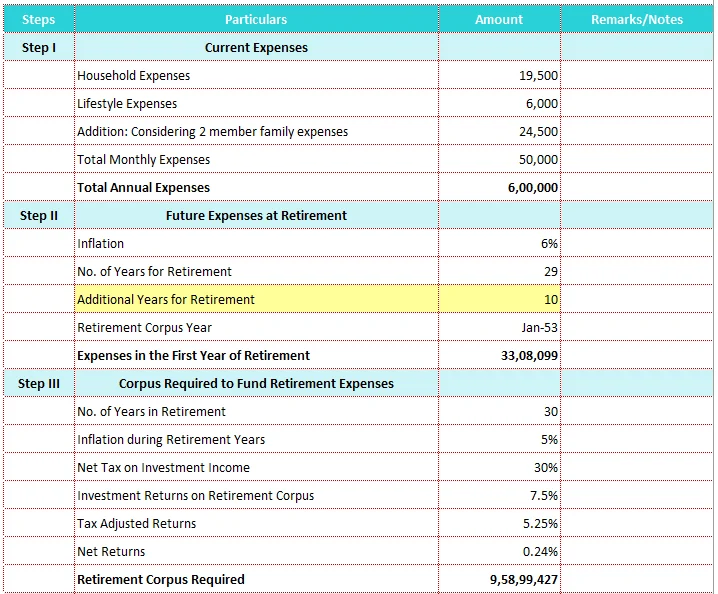718x594 pixels.
Task: Select the Step III label cell
Action: pos(38,383)
